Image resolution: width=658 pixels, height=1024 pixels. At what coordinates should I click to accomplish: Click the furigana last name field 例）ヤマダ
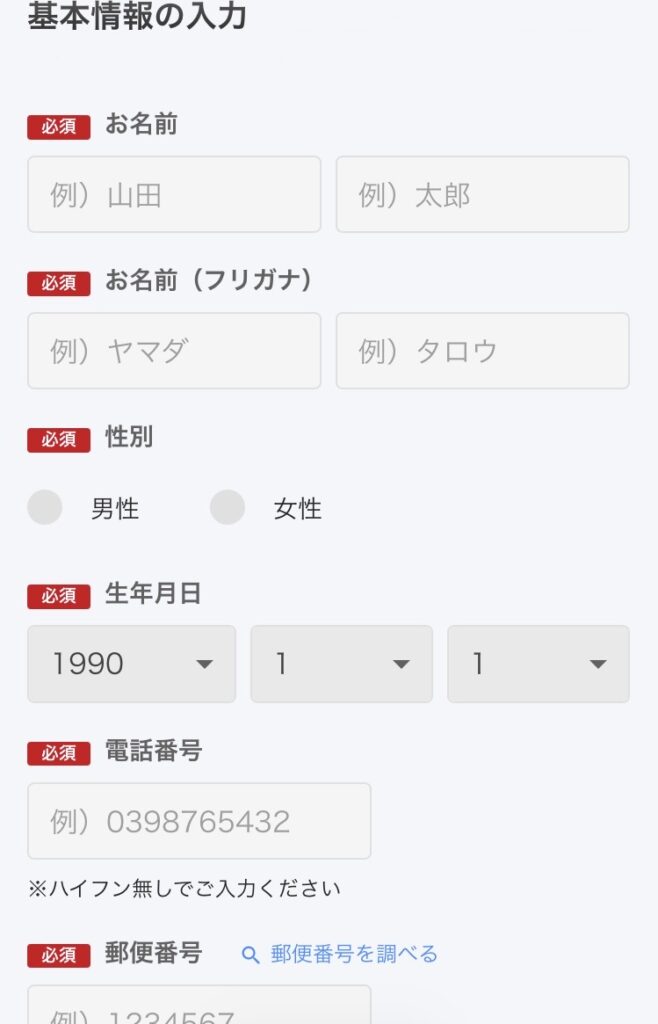(174, 351)
